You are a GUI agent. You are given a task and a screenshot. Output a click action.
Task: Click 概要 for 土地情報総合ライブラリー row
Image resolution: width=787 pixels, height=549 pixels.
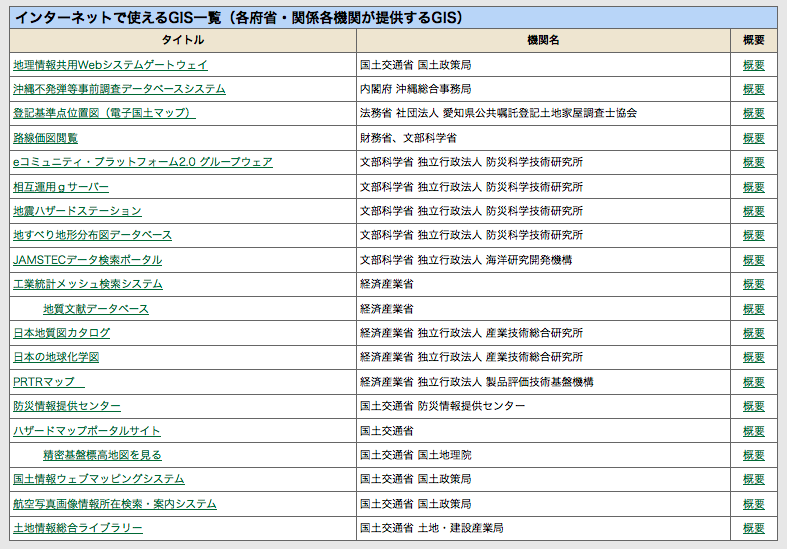pyautogui.click(x=754, y=528)
